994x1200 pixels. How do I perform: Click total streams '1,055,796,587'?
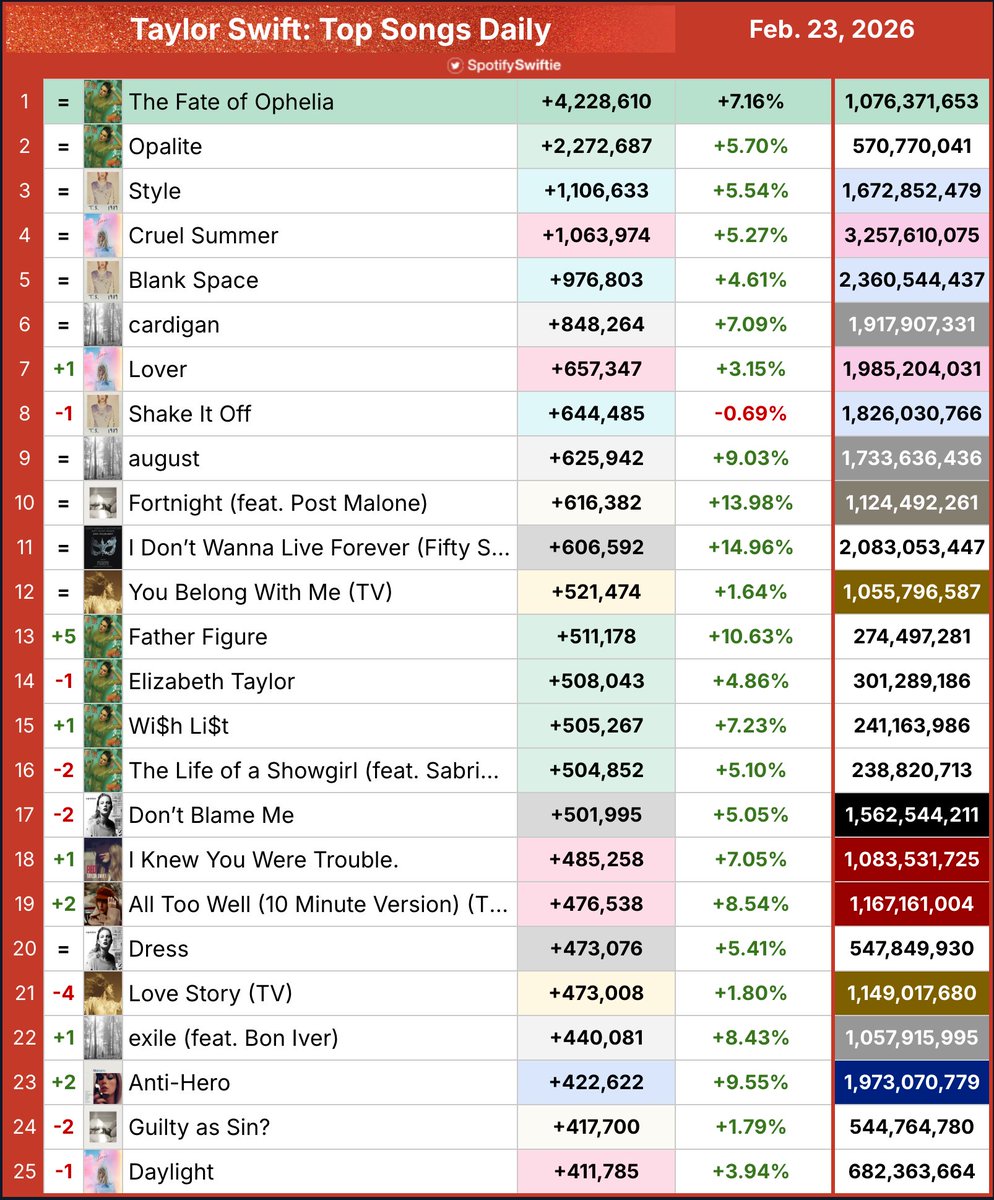click(x=912, y=592)
